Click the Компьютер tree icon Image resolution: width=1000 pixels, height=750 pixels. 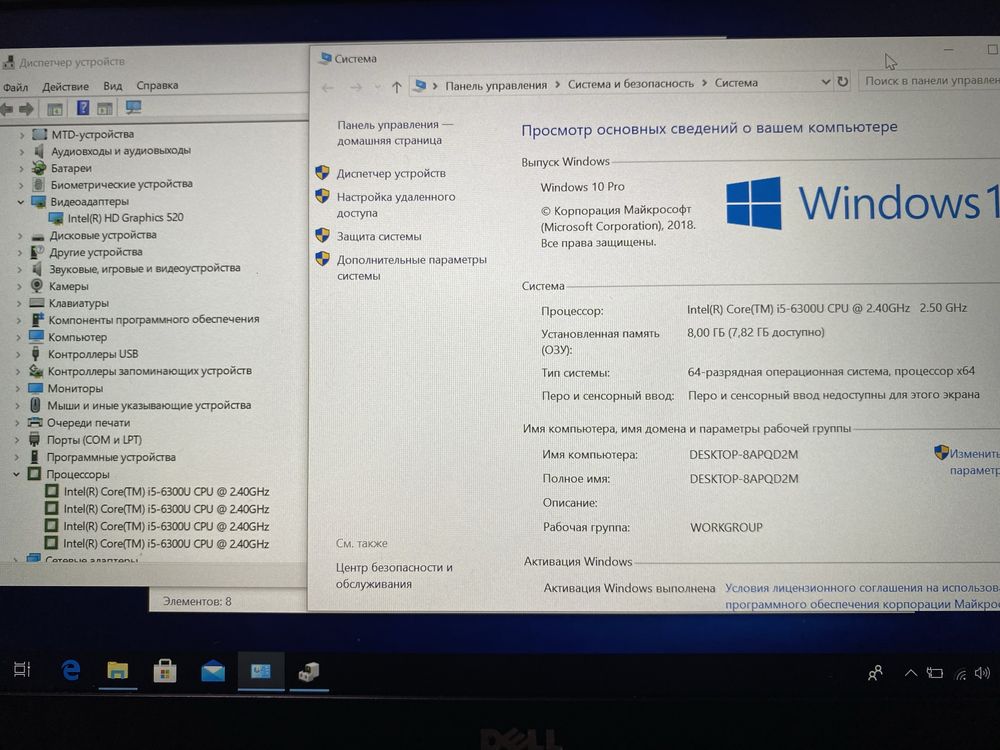pos(36,337)
